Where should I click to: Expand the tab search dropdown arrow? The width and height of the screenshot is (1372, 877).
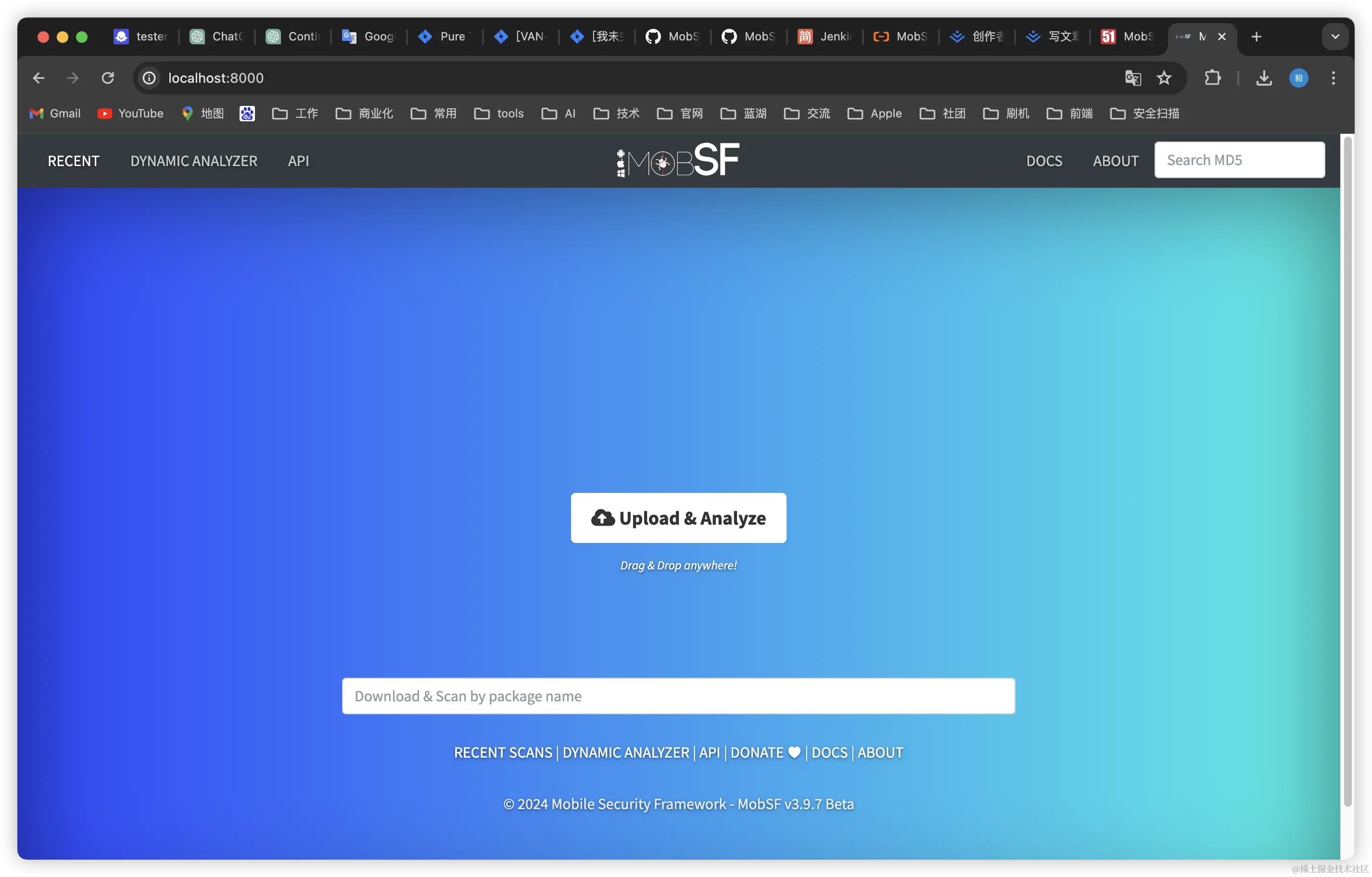[1335, 37]
